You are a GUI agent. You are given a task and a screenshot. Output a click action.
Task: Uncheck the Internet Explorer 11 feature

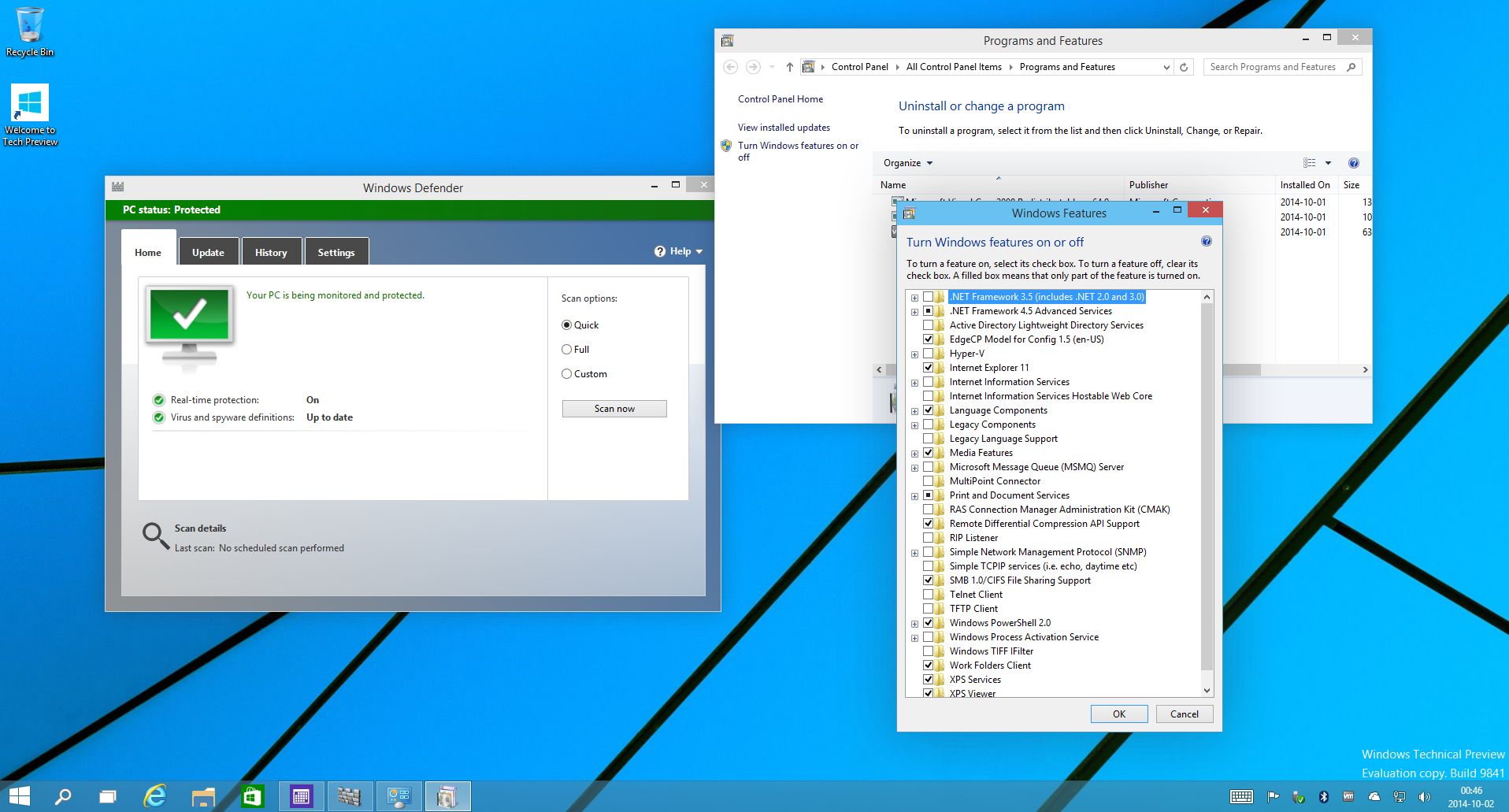(x=928, y=368)
